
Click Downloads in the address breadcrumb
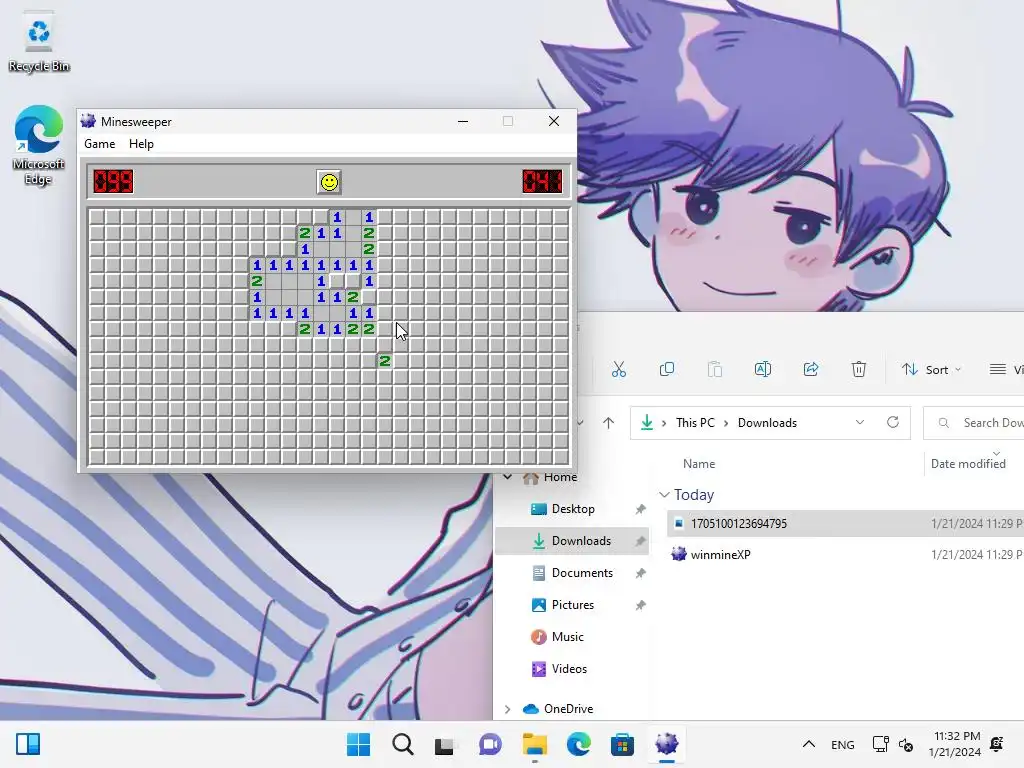(767, 423)
